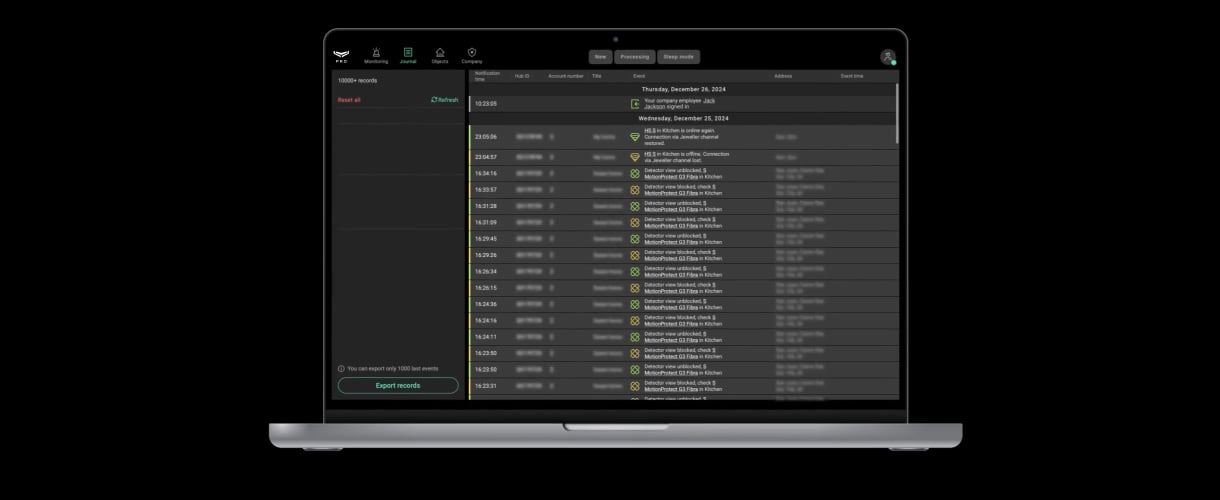Click the Wednesday, December 25, 2024 date header

coord(684,118)
